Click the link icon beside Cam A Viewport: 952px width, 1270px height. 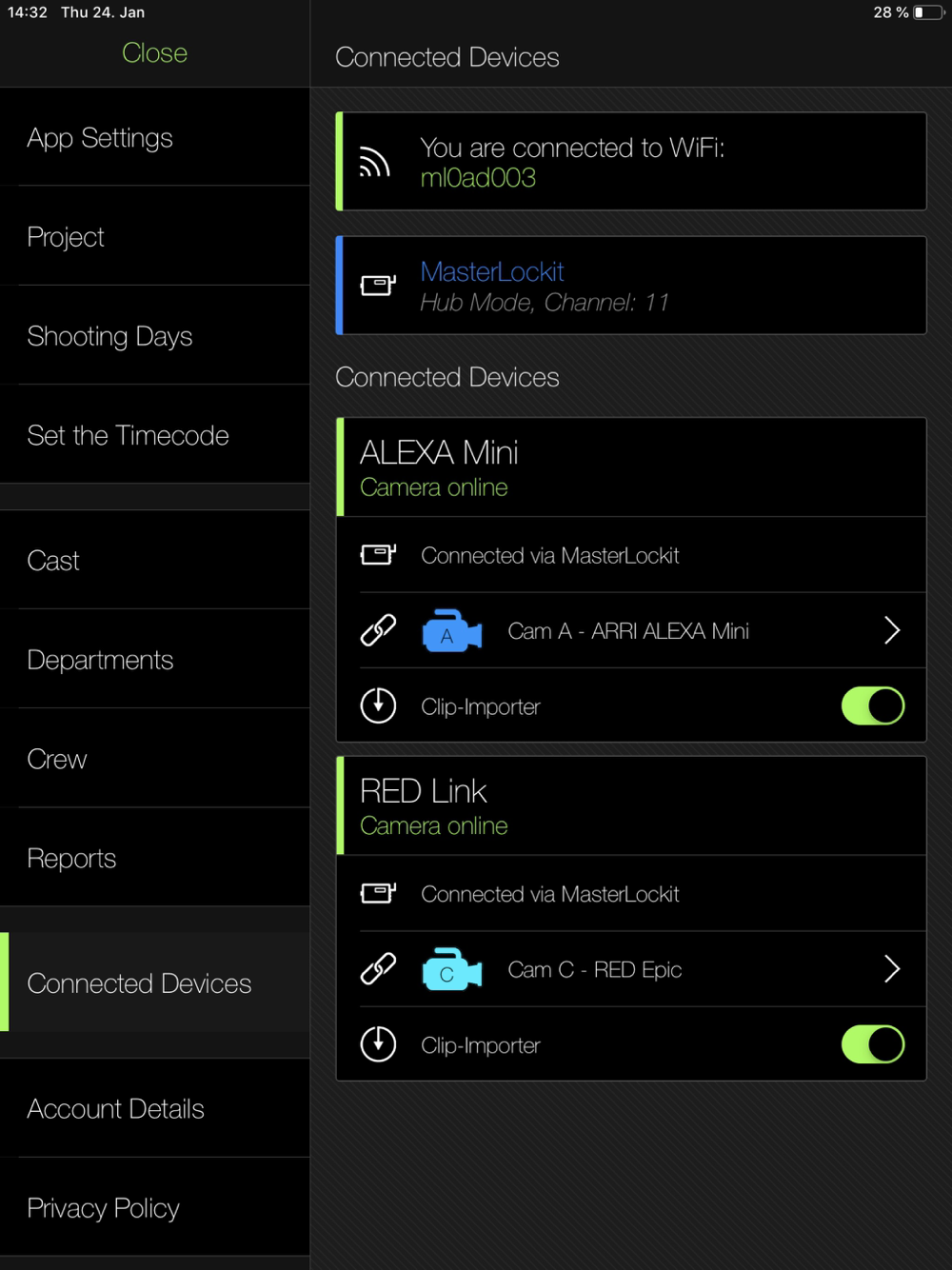pos(378,630)
